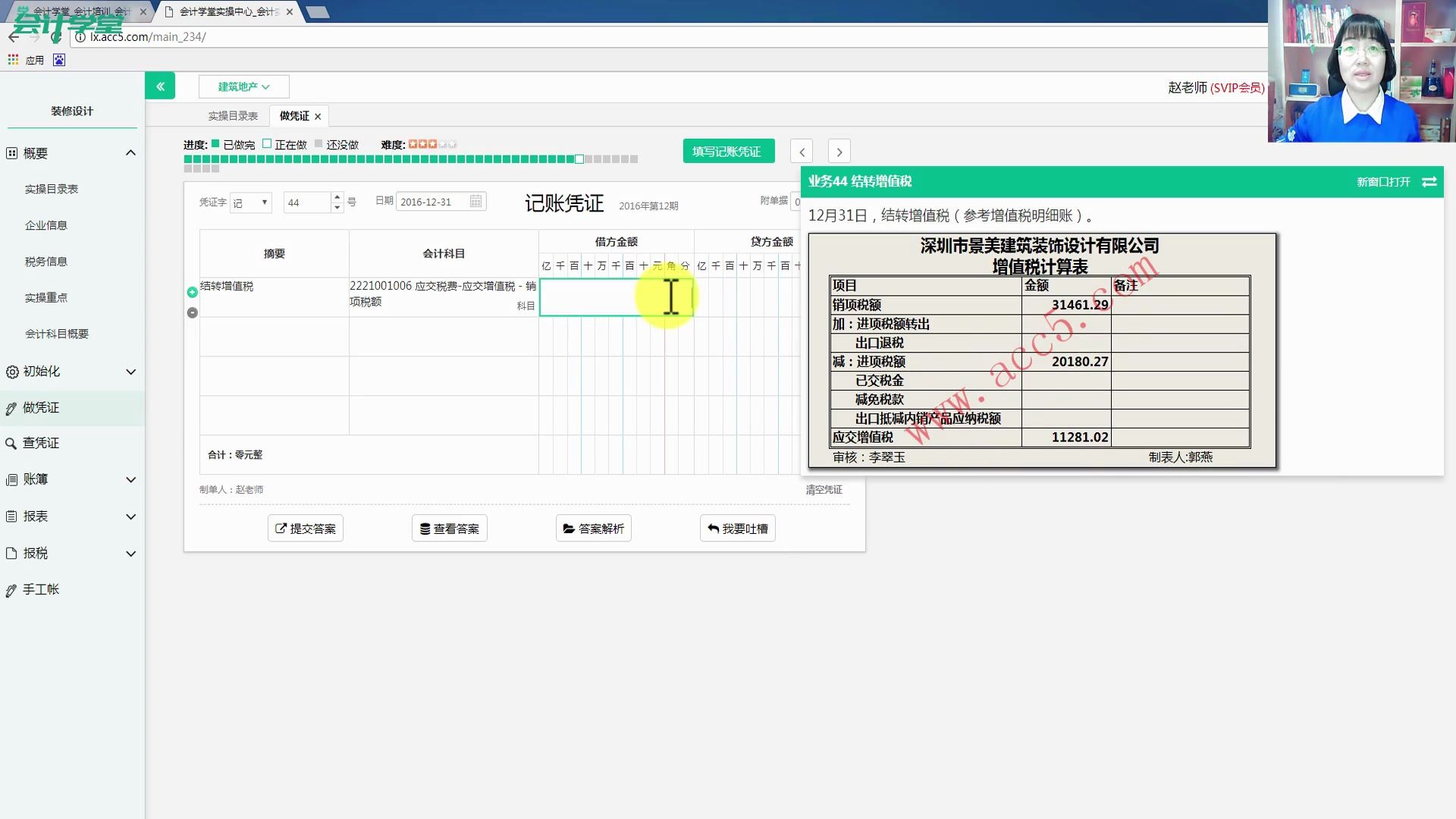1456x819 pixels.
Task: Switch to the 实操目录表 tab
Action: pos(231,115)
